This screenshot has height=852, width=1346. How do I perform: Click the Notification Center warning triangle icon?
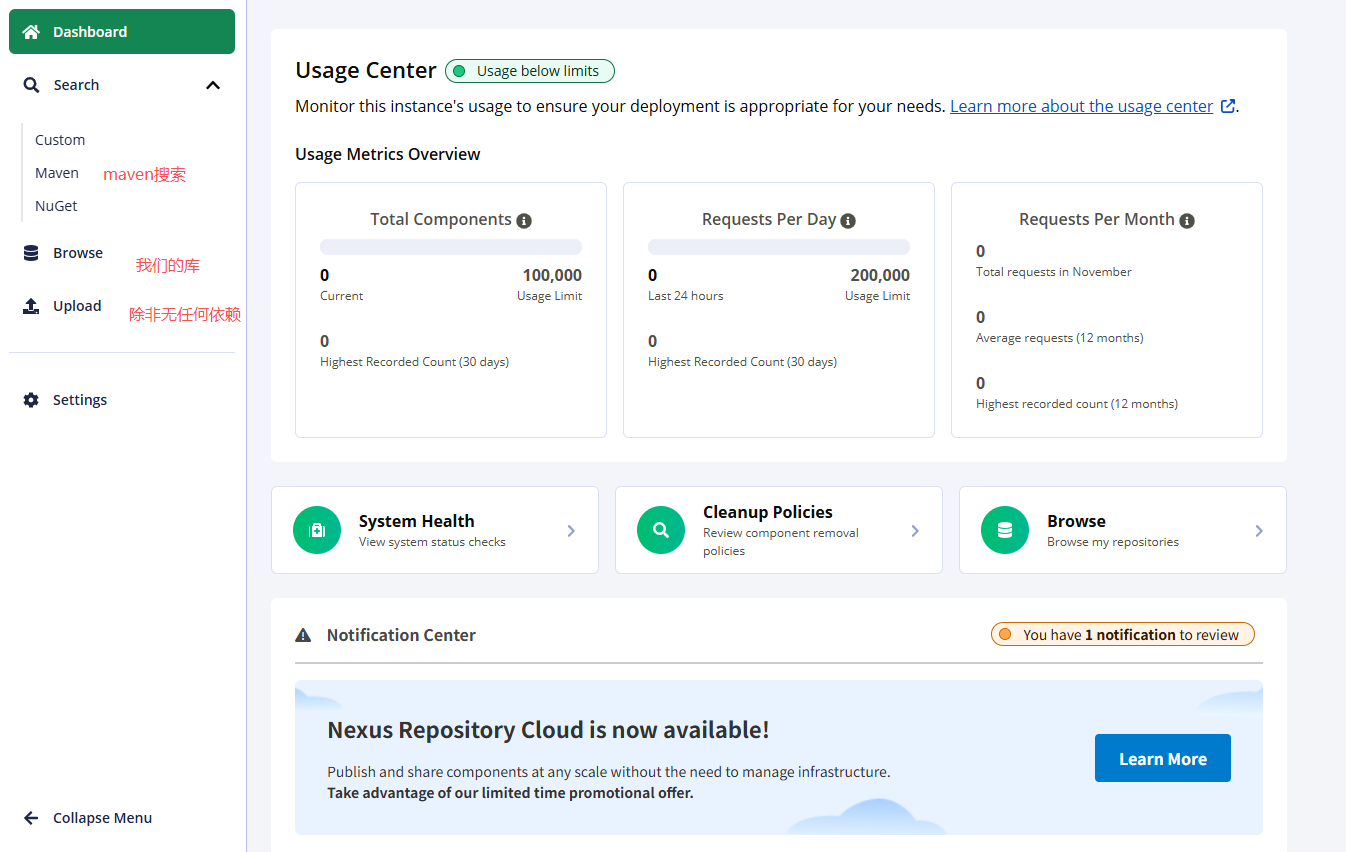click(x=303, y=635)
